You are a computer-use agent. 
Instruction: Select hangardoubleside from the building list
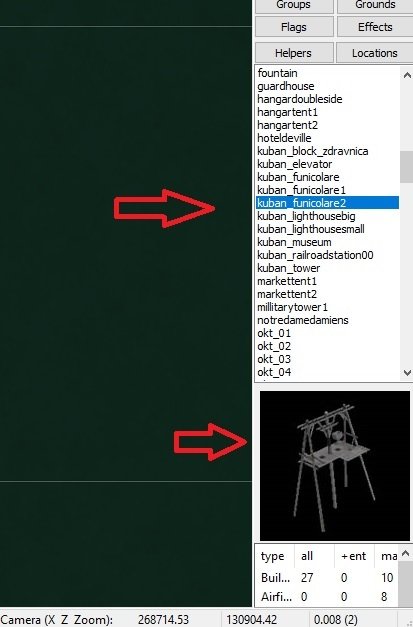tap(300, 99)
